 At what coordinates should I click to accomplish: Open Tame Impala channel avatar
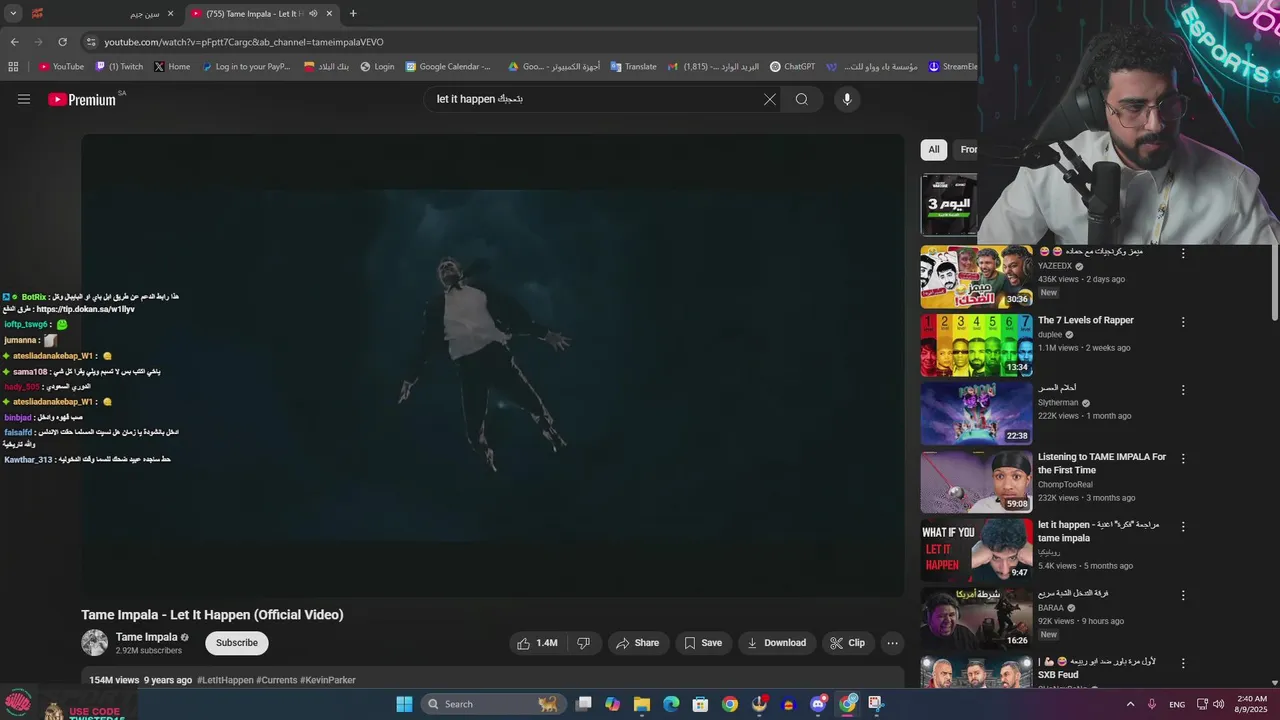94,643
